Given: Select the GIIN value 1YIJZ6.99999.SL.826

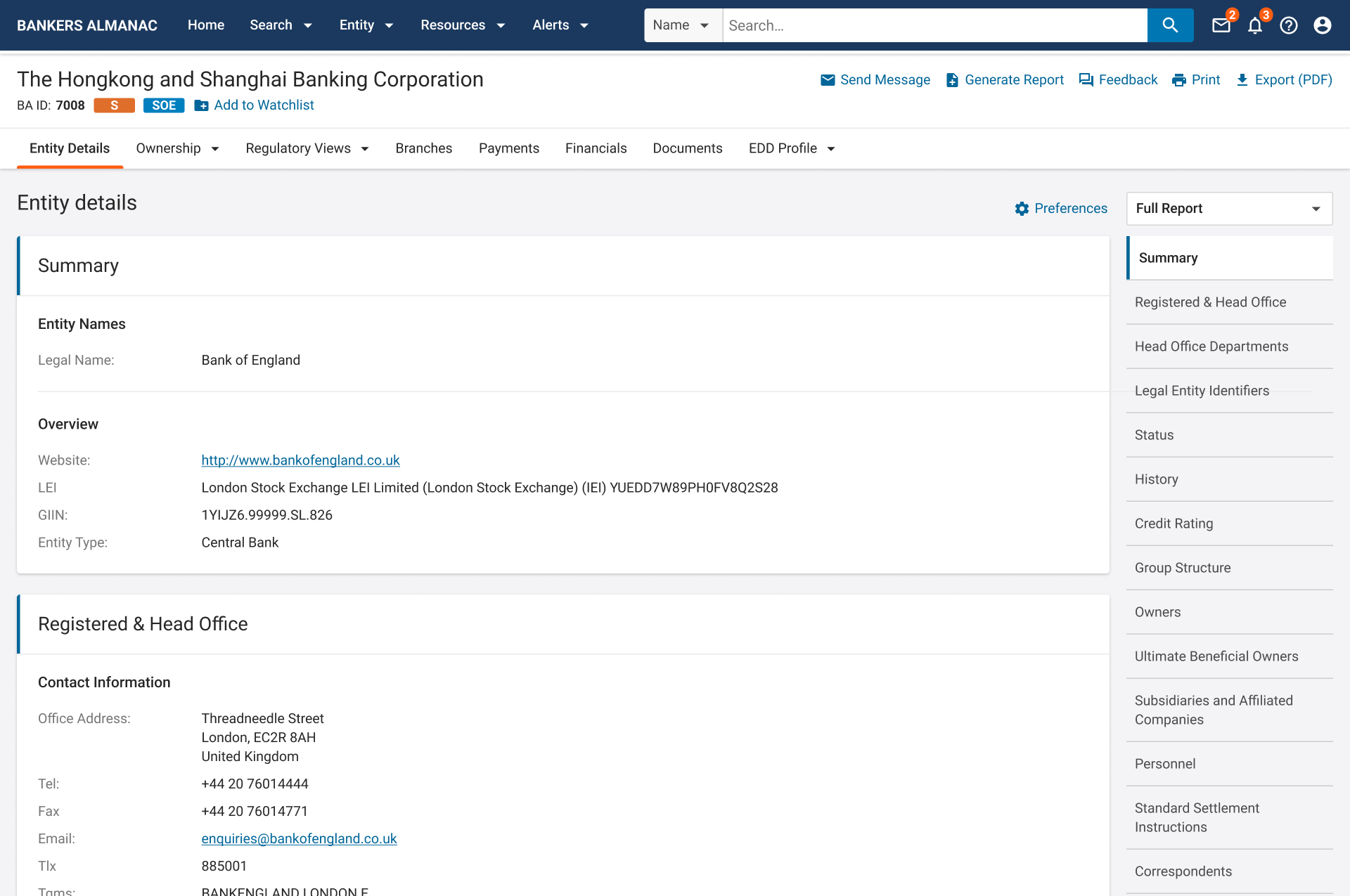Looking at the screenshot, I should (266, 515).
